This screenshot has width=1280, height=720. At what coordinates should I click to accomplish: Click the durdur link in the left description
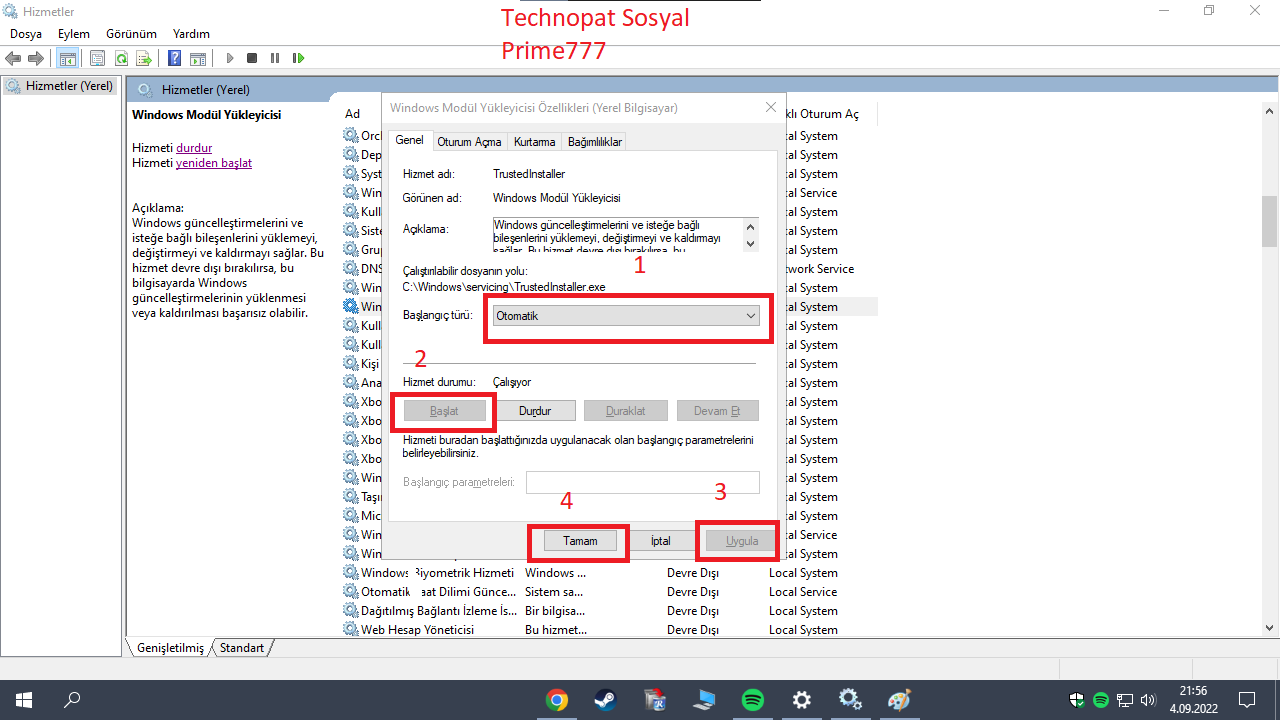(194, 148)
